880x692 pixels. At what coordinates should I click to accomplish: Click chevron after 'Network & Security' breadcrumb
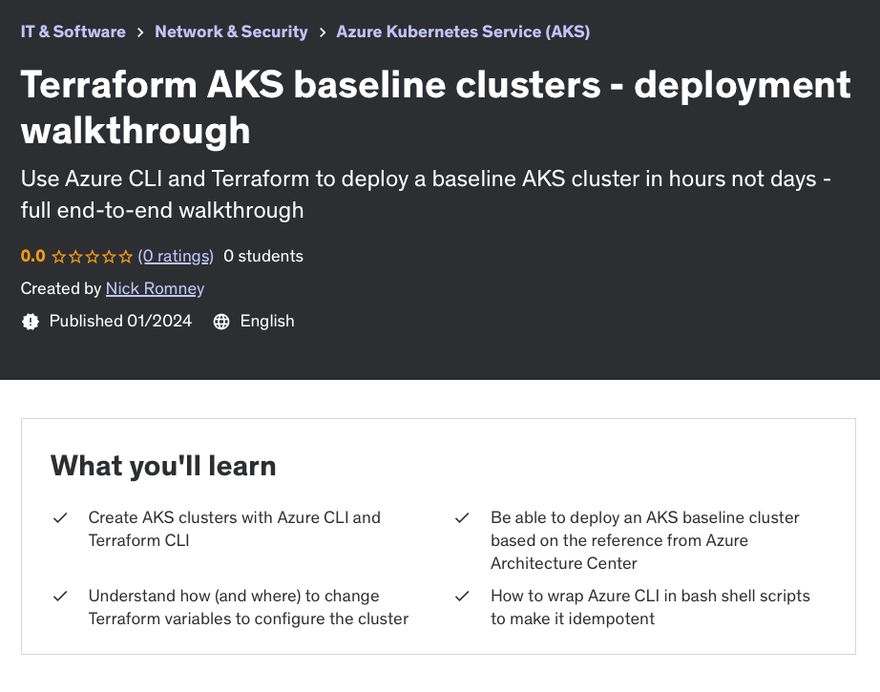pyautogui.click(x=322, y=32)
